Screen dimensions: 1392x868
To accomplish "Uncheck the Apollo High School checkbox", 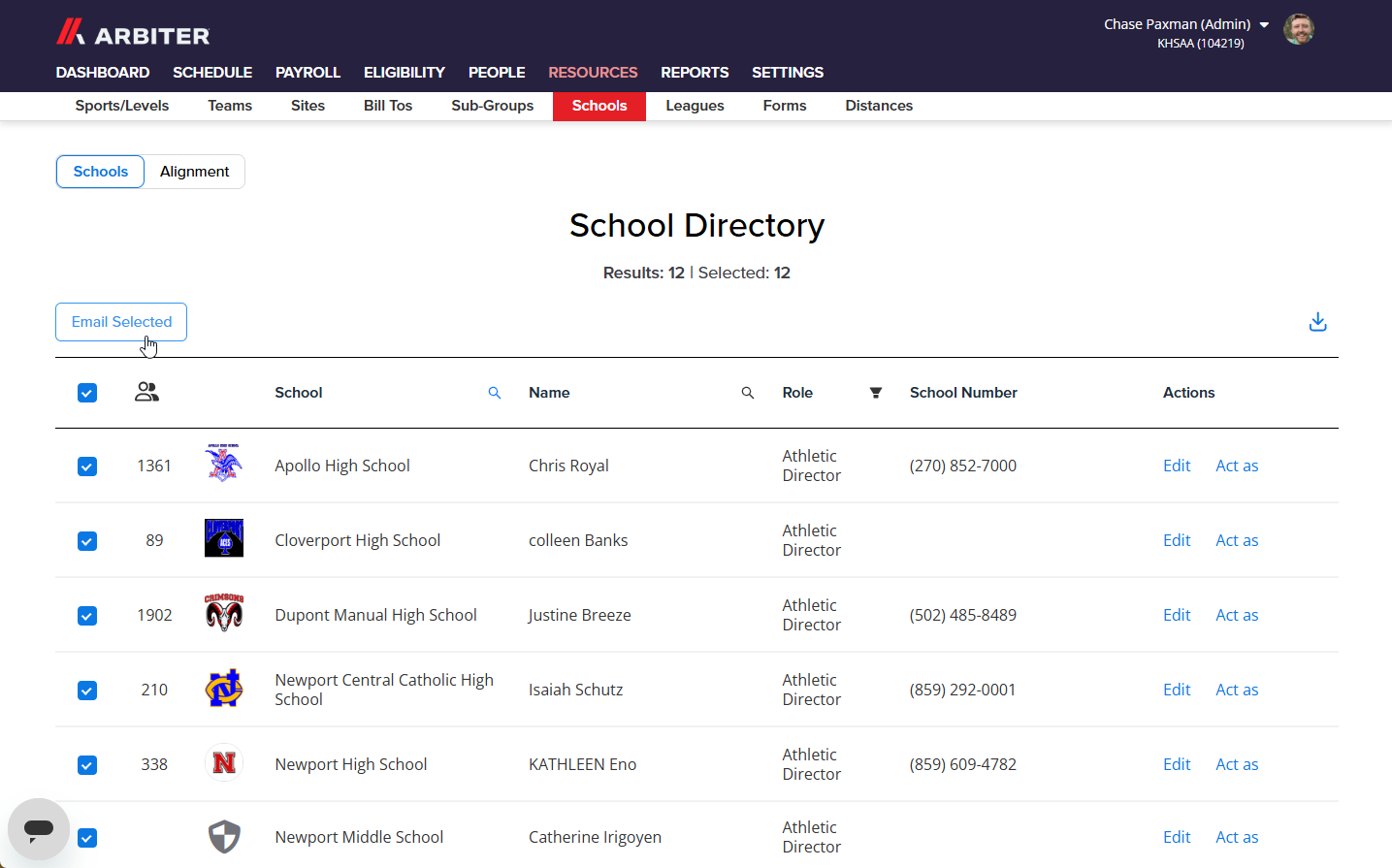I will coord(87,466).
